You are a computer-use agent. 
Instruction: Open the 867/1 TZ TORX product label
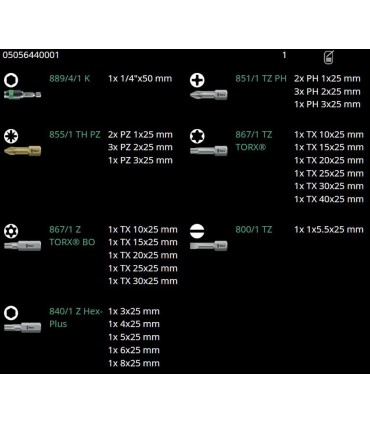(x=254, y=141)
